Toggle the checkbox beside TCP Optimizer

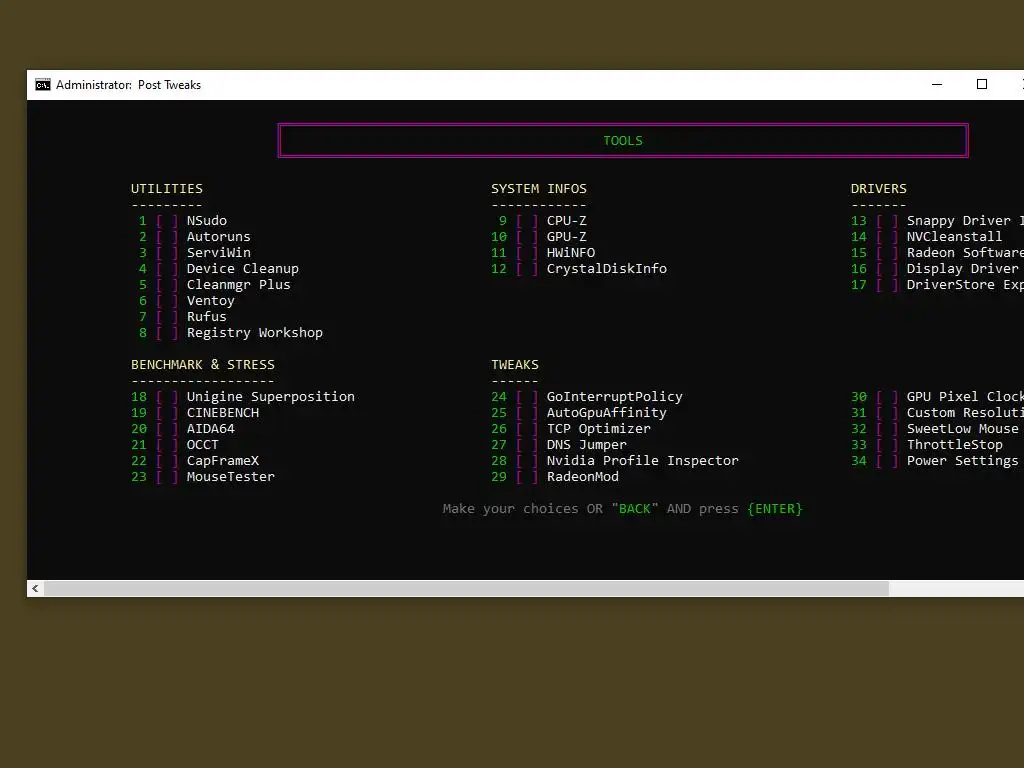(527, 428)
